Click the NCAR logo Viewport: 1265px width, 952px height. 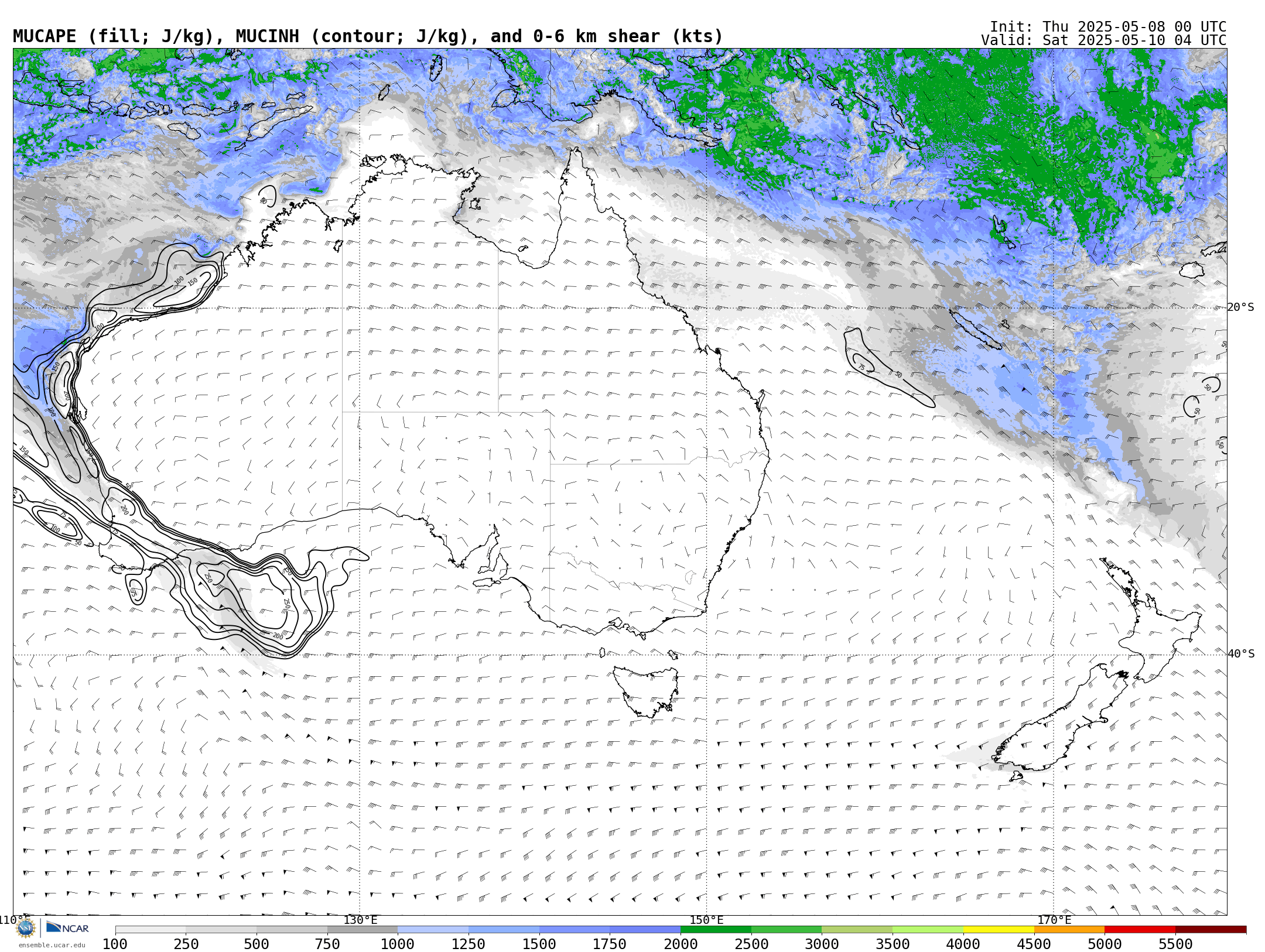pos(67,928)
